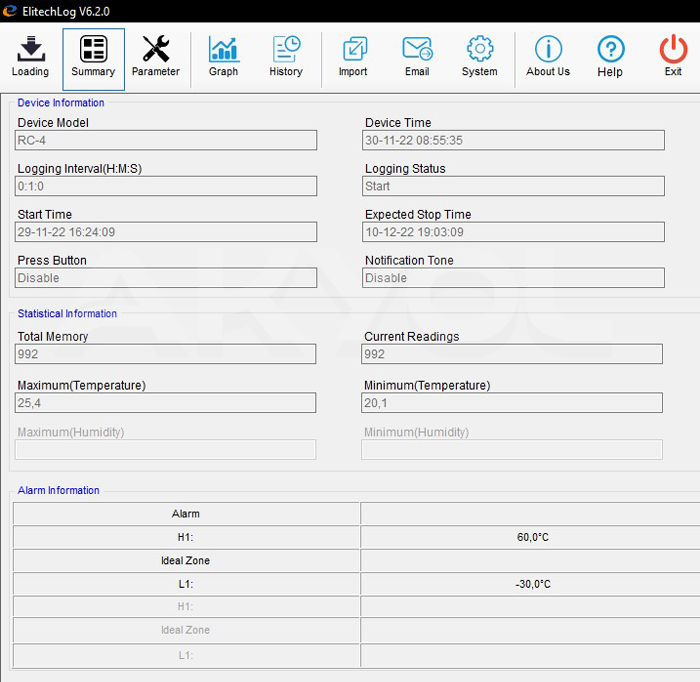This screenshot has height=682, width=700.
Task: Click the 'Alarm Information' group heading
Action: tap(58, 491)
